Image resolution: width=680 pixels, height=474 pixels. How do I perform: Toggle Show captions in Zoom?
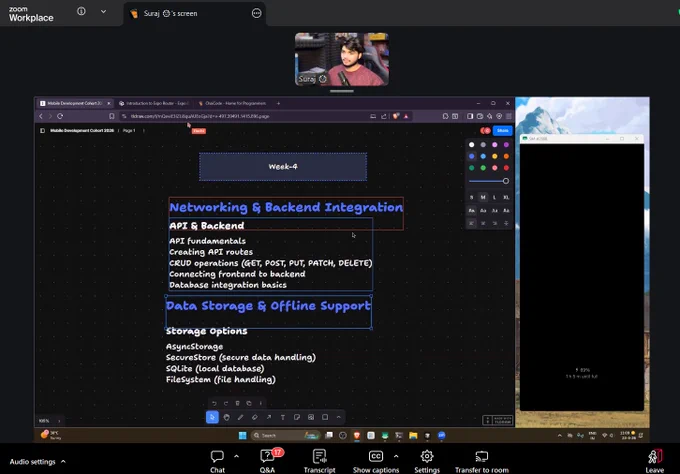tap(376, 461)
